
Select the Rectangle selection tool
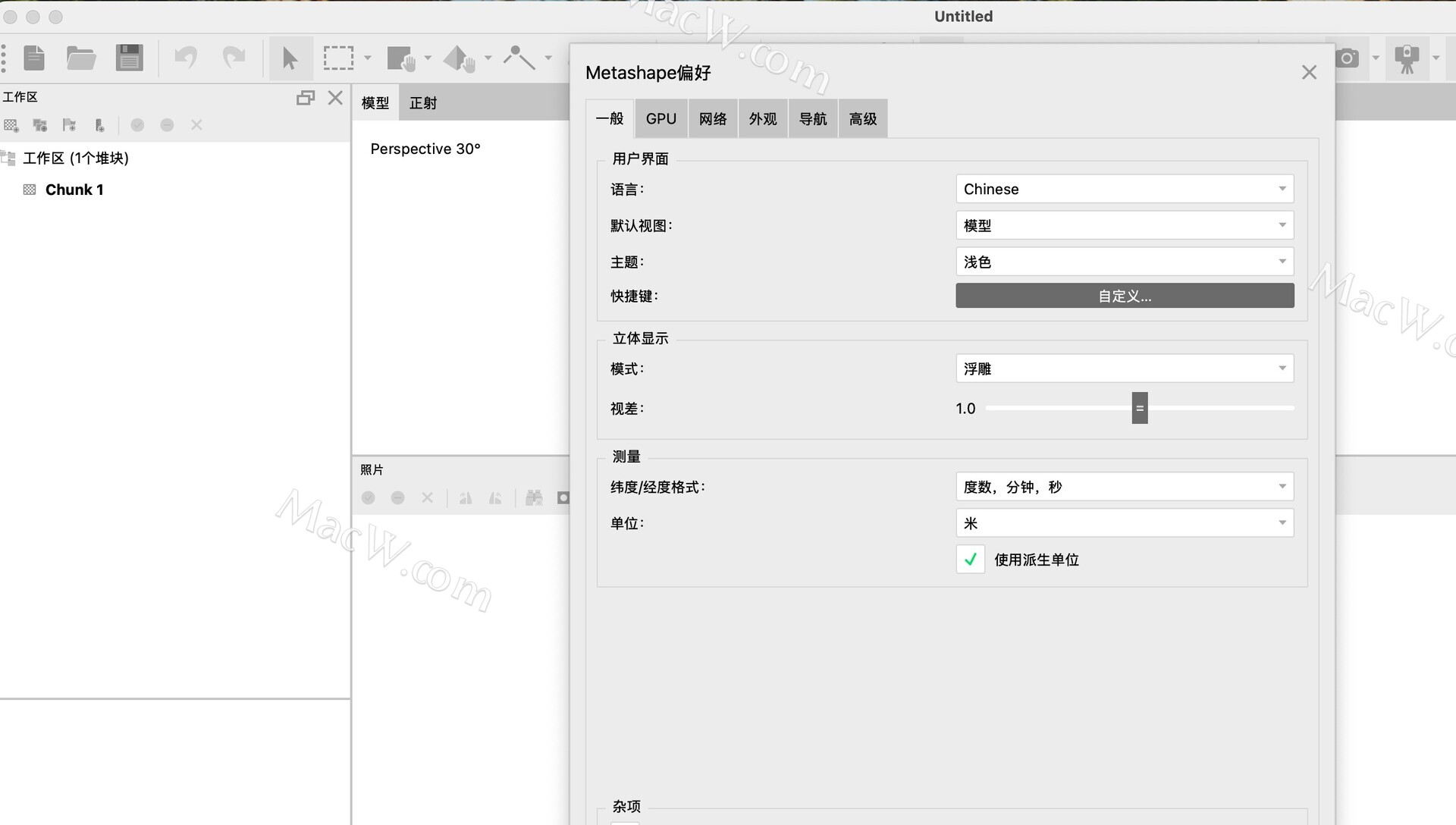[338, 58]
